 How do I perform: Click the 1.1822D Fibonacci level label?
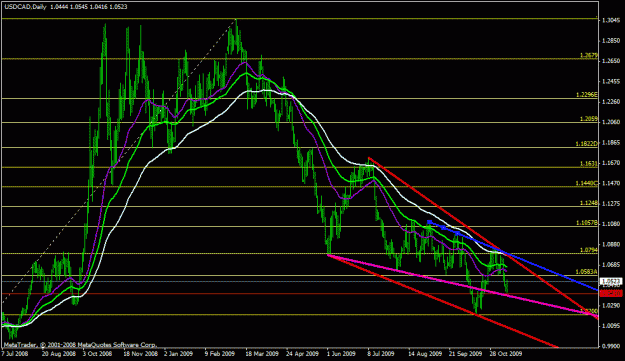(x=587, y=143)
